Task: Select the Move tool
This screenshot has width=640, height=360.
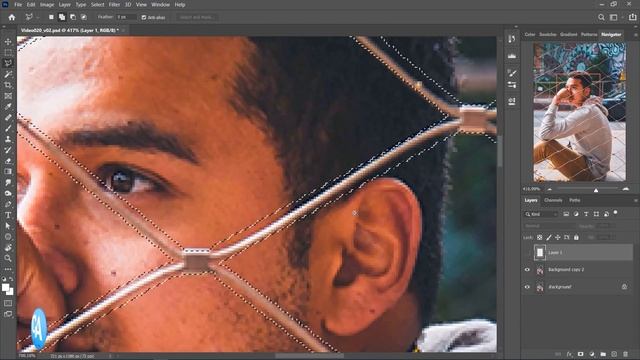Action: [x=8, y=42]
